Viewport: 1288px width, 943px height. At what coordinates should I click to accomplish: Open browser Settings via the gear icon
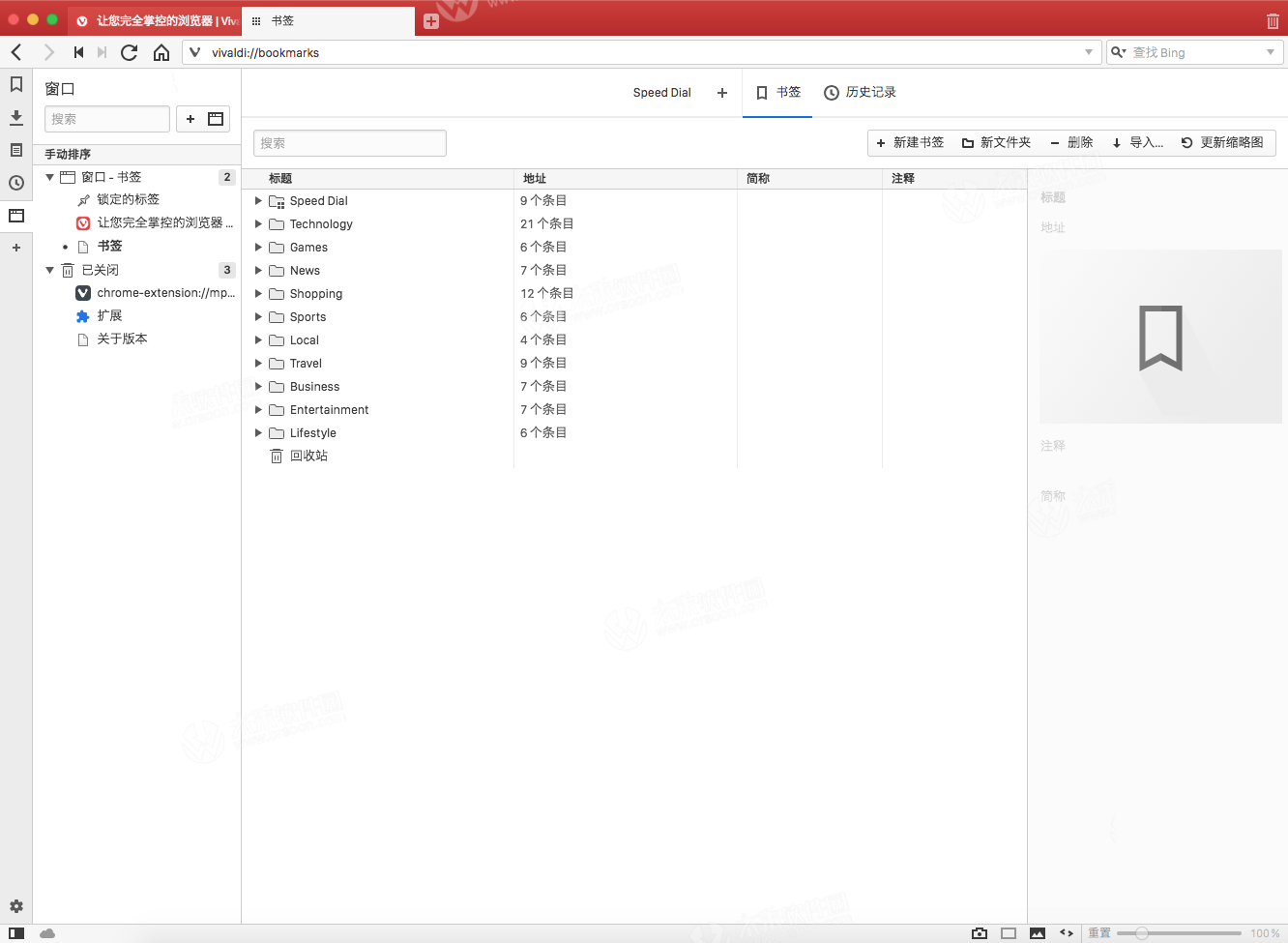[15, 906]
